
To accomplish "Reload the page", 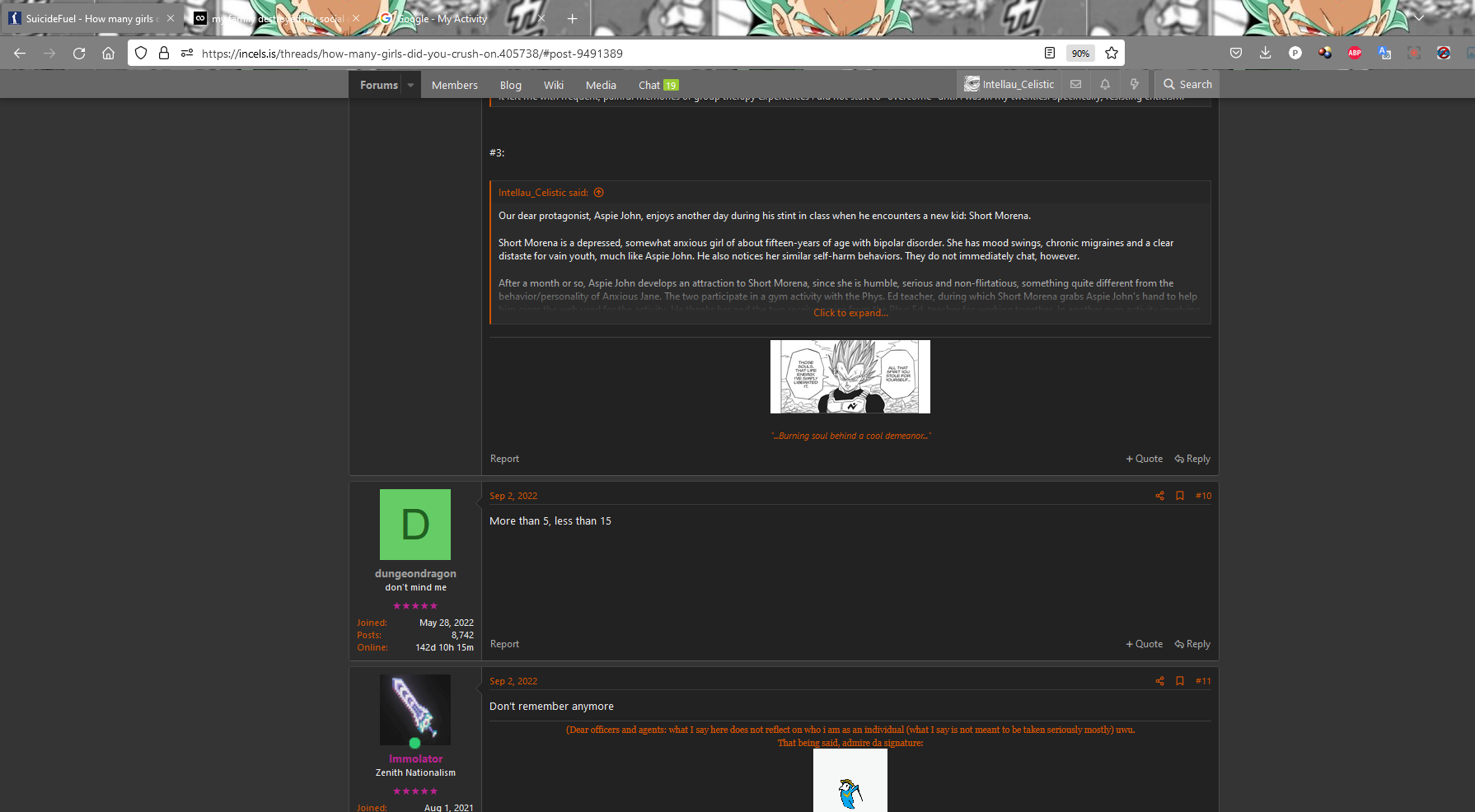I will (79, 54).
